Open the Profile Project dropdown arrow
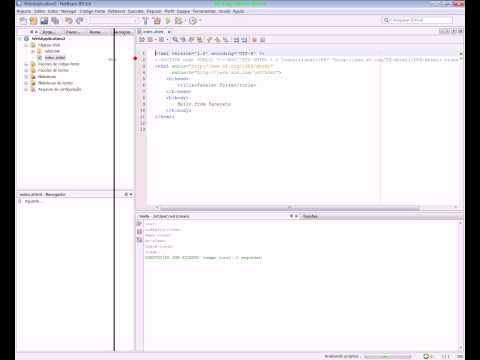Viewport: 480px width, 360px height. coord(200,21)
